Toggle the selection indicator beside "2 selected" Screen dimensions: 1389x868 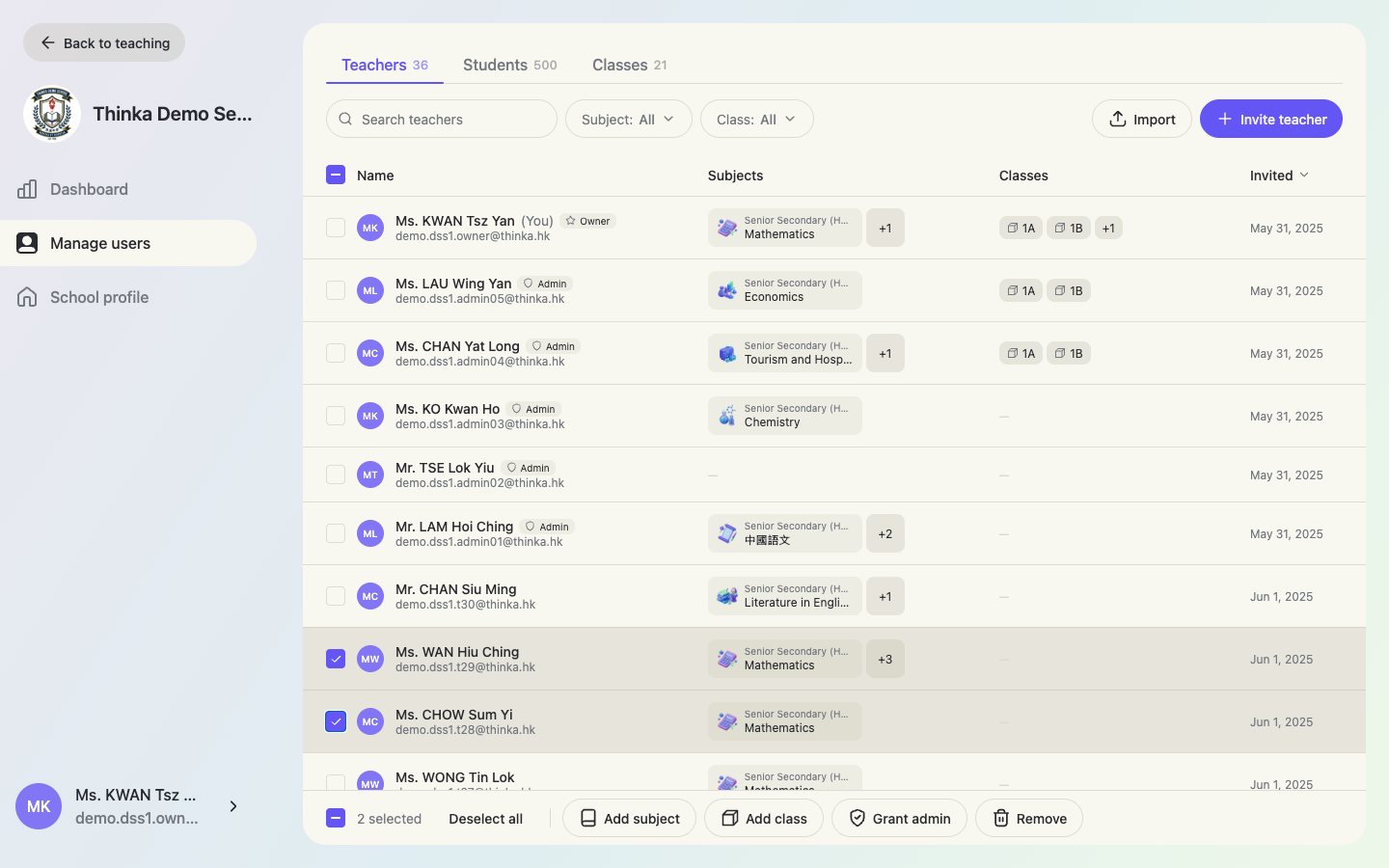coord(336,818)
